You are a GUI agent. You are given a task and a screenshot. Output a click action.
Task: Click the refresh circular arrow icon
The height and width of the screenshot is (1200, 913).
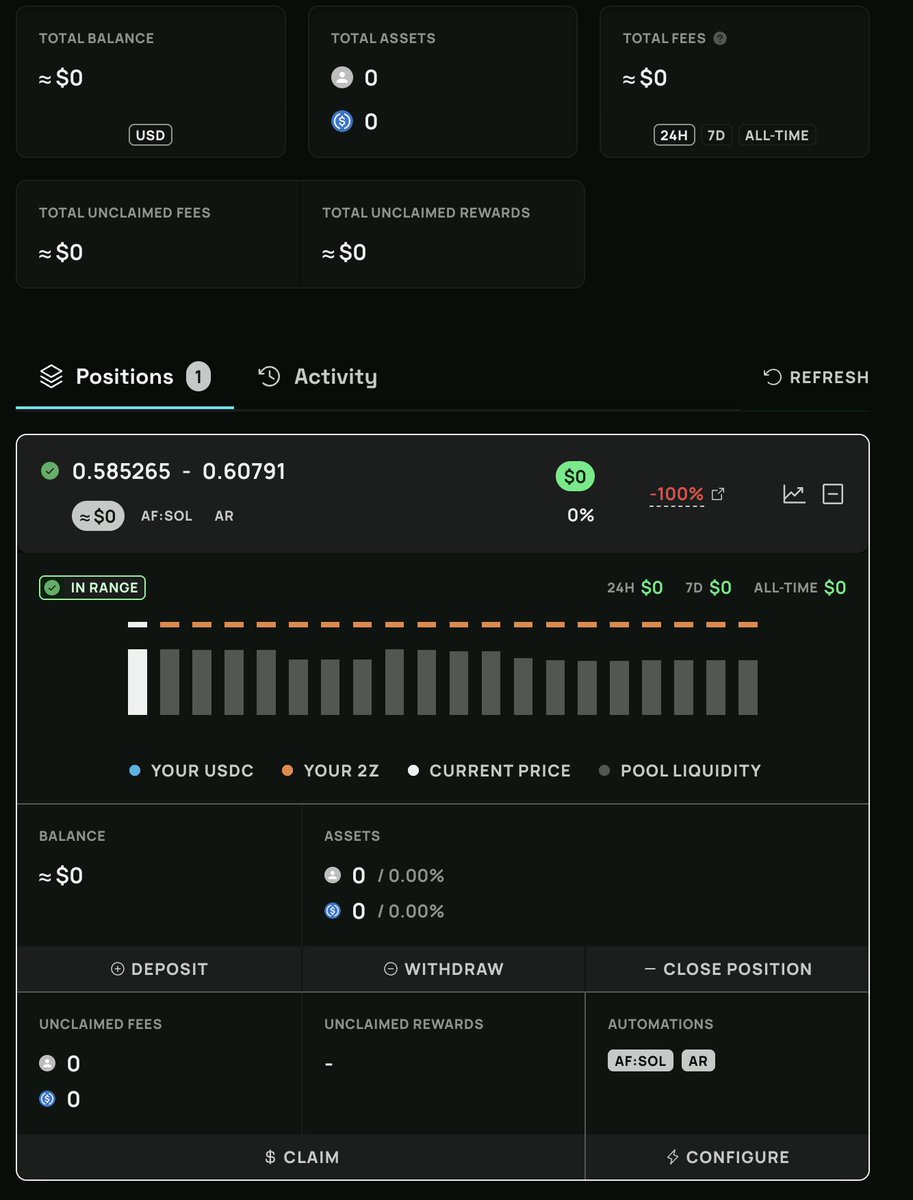tap(772, 377)
